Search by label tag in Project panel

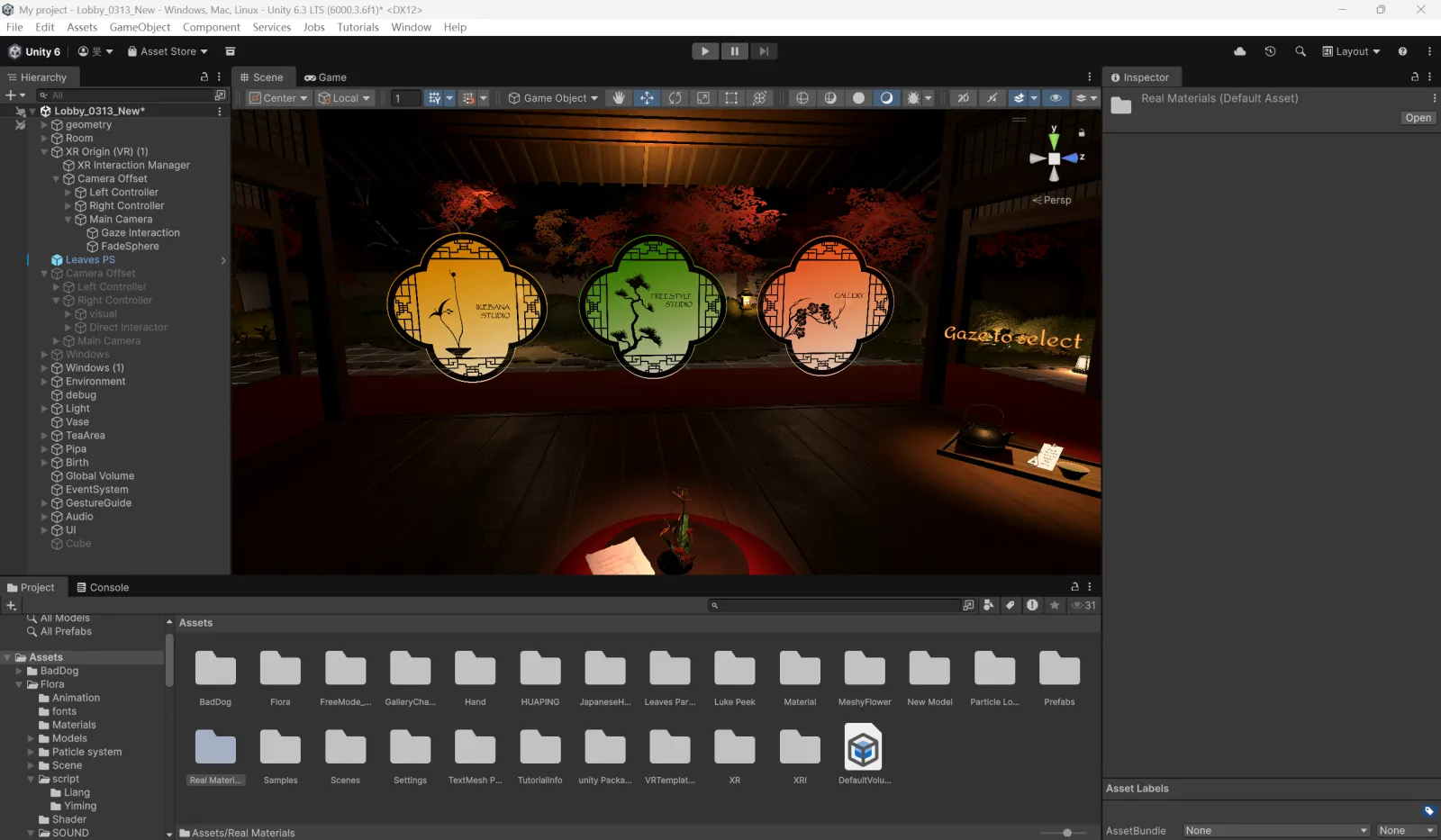[1011, 605]
